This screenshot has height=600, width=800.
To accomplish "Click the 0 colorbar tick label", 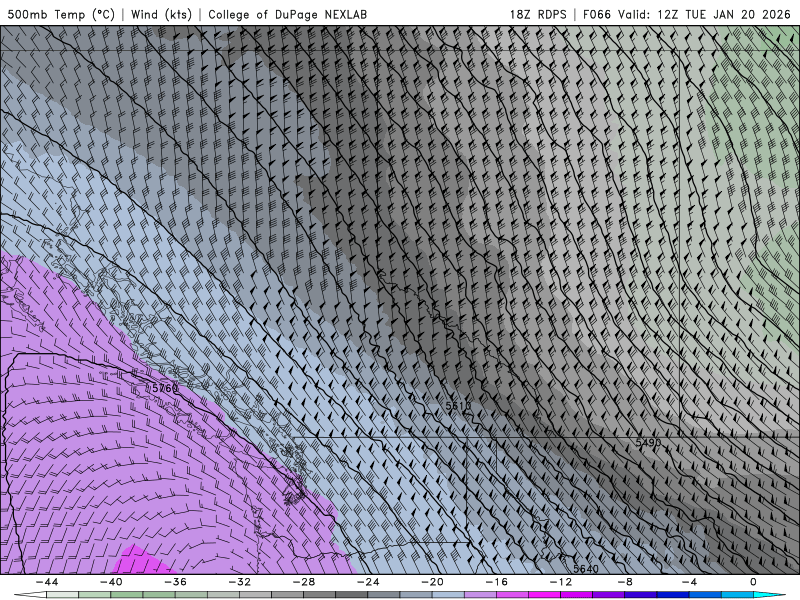I will [754, 582].
